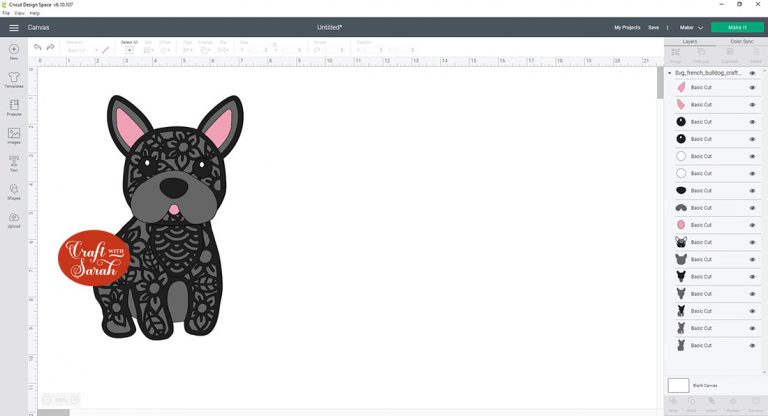
Task: Click the Undo arrow icon
Action: click(x=38, y=47)
